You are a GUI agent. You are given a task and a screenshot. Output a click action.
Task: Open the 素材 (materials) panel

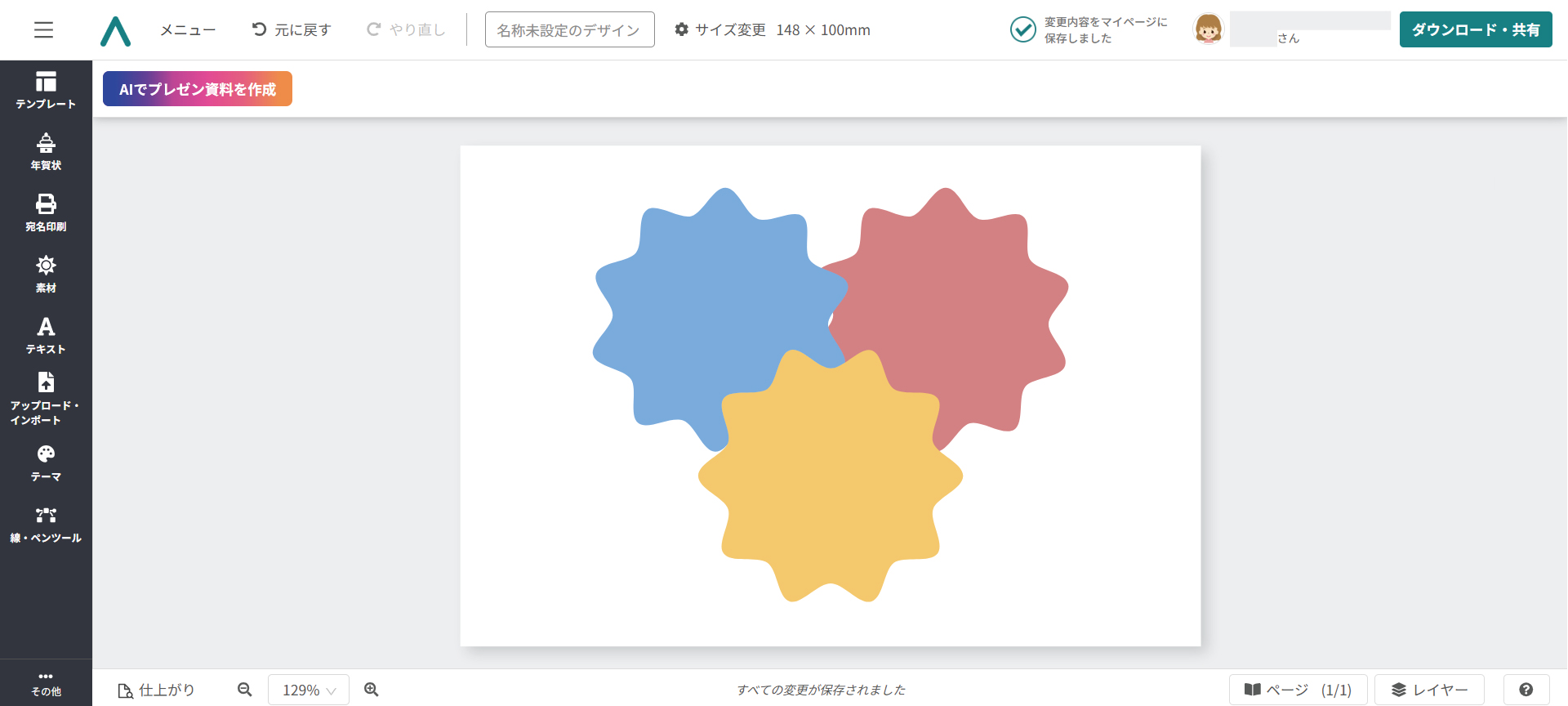[46, 274]
